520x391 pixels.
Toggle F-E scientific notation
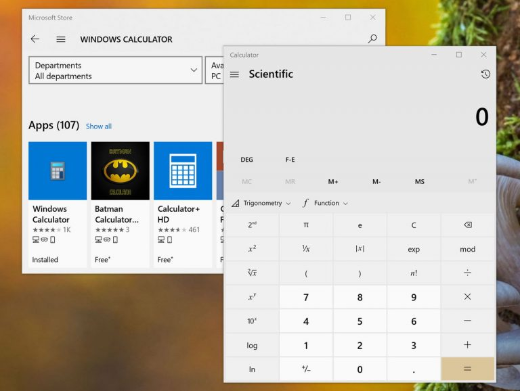coord(290,160)
